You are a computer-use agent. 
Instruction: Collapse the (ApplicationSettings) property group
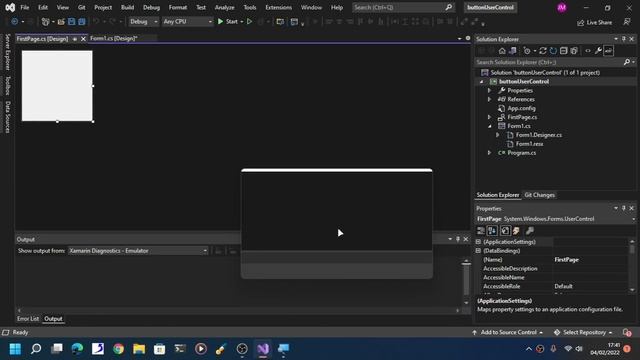point(478,242)
